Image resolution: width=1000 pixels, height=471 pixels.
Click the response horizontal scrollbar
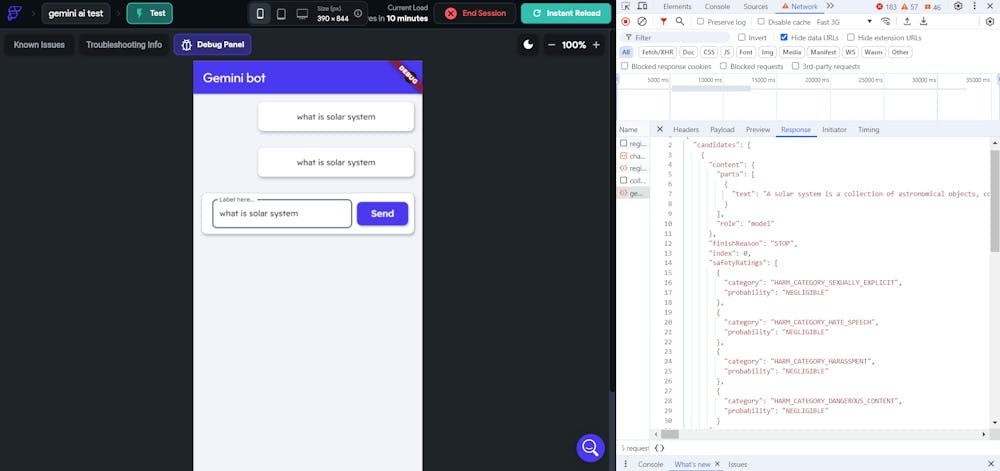pos(669,434)
